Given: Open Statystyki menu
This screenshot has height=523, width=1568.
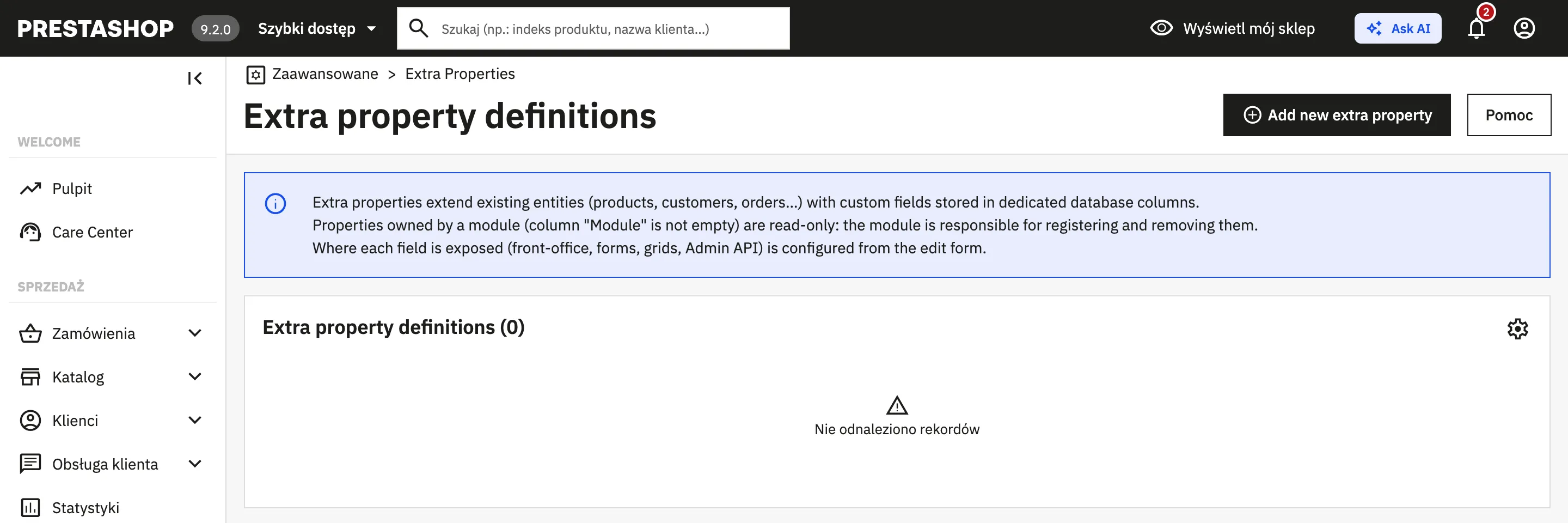Looking at the screenshot, I should coord(85,508).
